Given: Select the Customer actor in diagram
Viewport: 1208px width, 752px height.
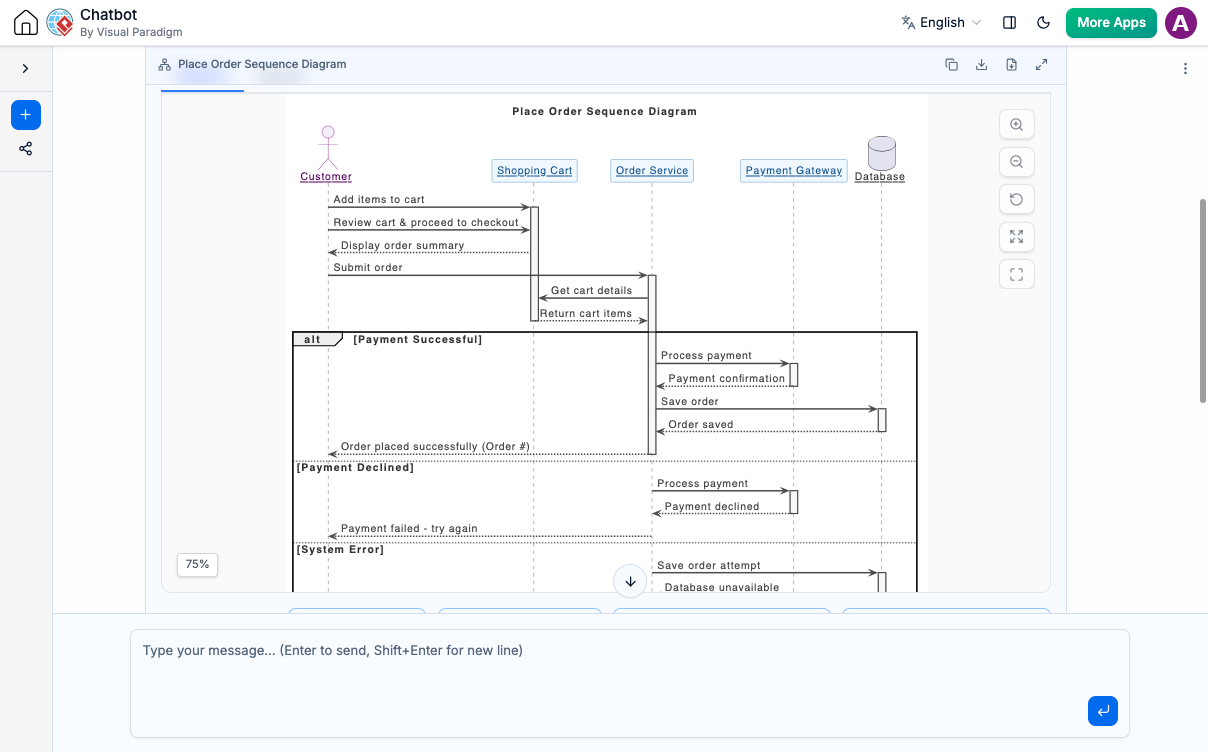Looking at the screenshot, I should click(x=326, y=155).
